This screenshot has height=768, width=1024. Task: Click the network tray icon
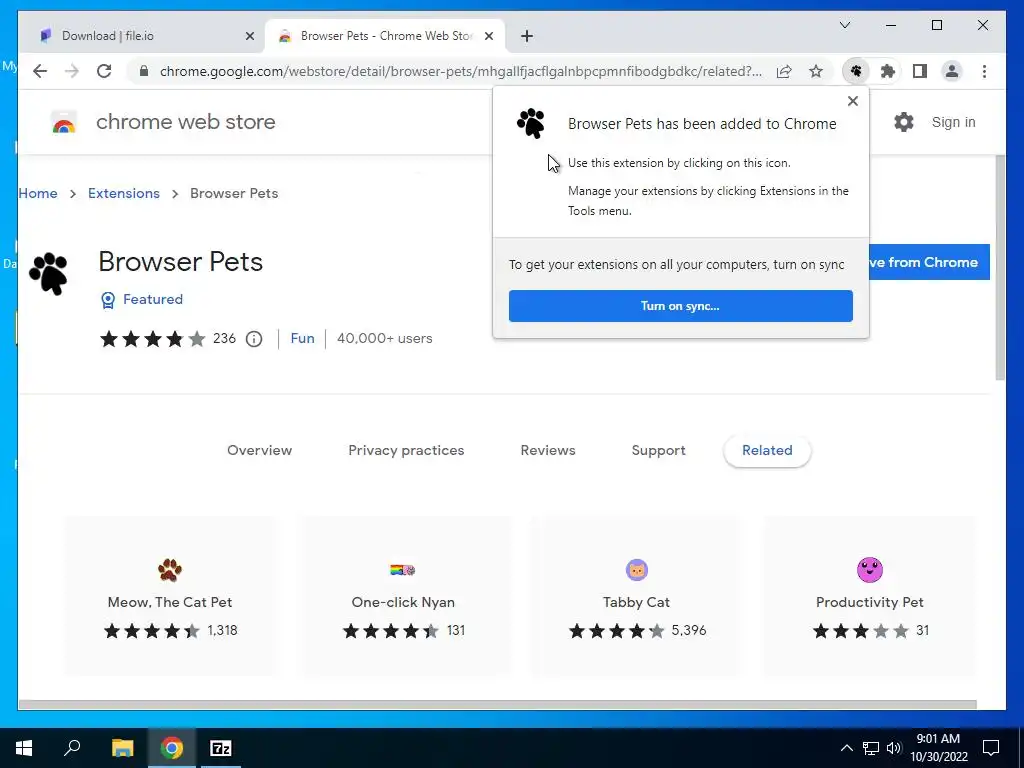871,748
